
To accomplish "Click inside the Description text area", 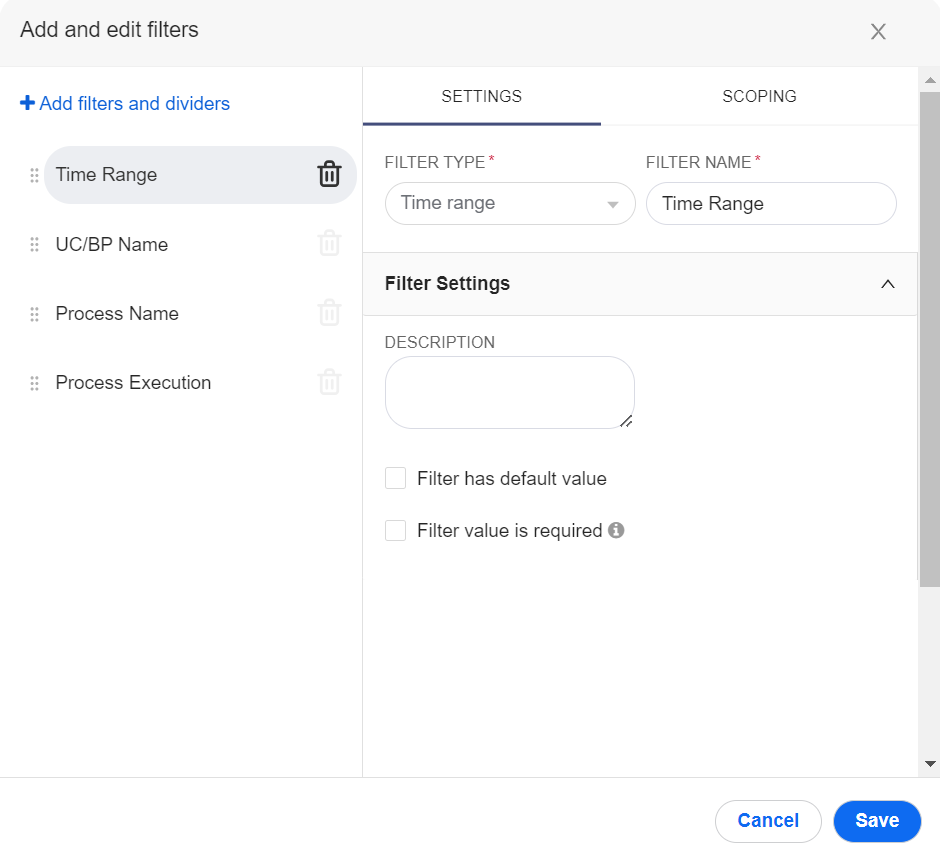I will click(x=510, y=393).
